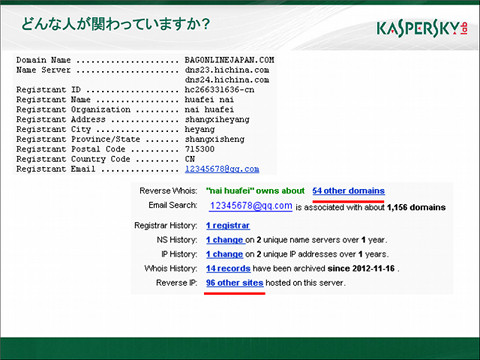
Task: Click the 'nai huafei' owns about text
Action: [255, 191]
